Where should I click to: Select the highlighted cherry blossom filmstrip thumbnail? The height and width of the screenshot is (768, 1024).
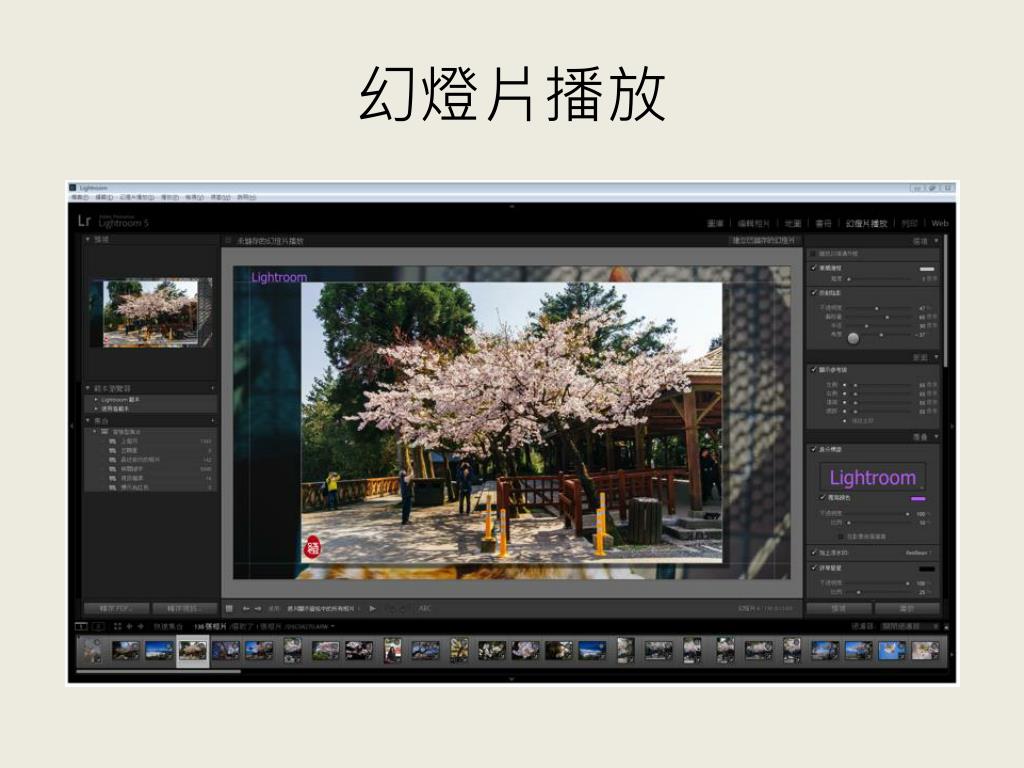tap(193, 650)
